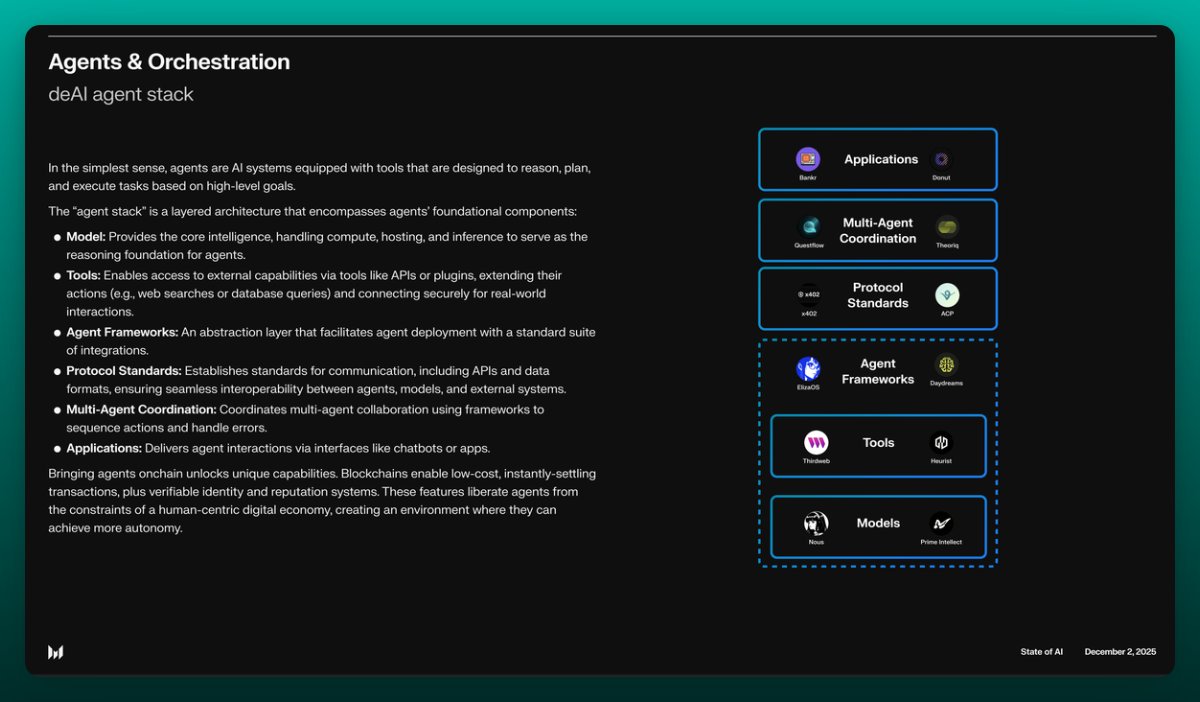Click the ACP protocol icon
The width and height of the screenshot is (1200, 702).
(947, 295)
